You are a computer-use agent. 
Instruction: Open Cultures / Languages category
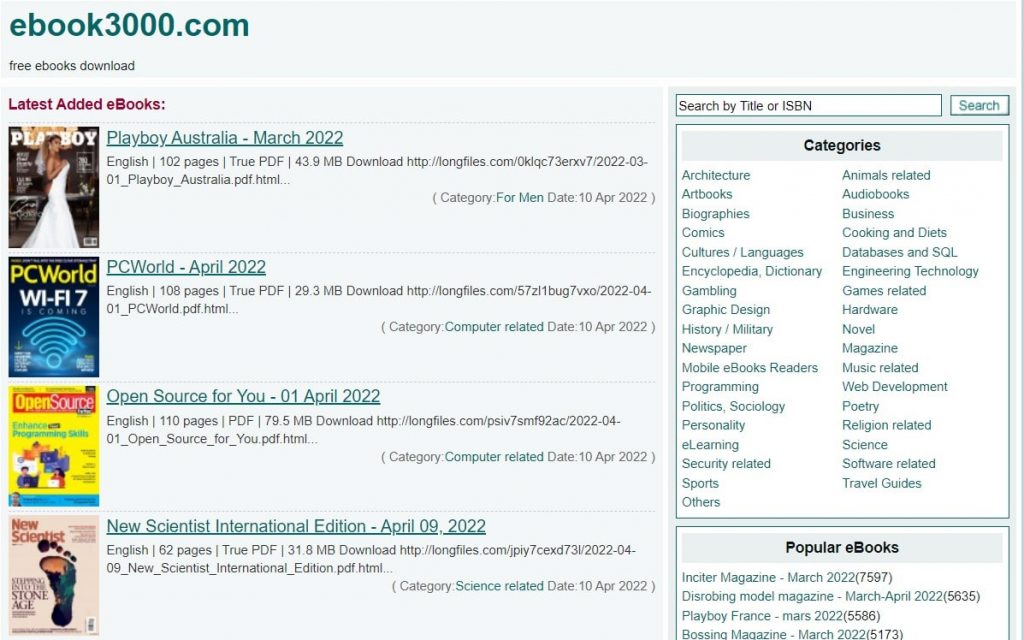pyautogui.click(x=743, y=252)
